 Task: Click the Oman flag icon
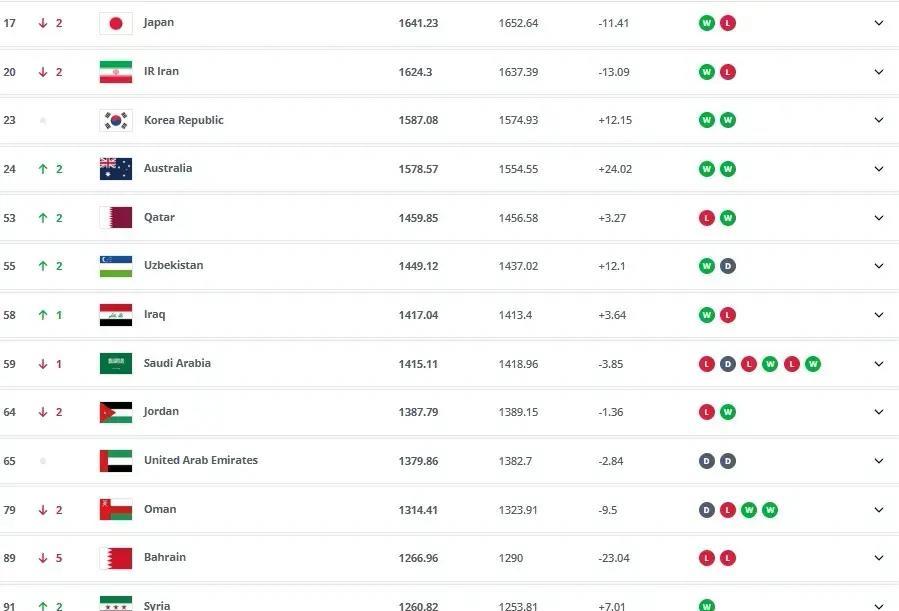(x=116, y=510)
